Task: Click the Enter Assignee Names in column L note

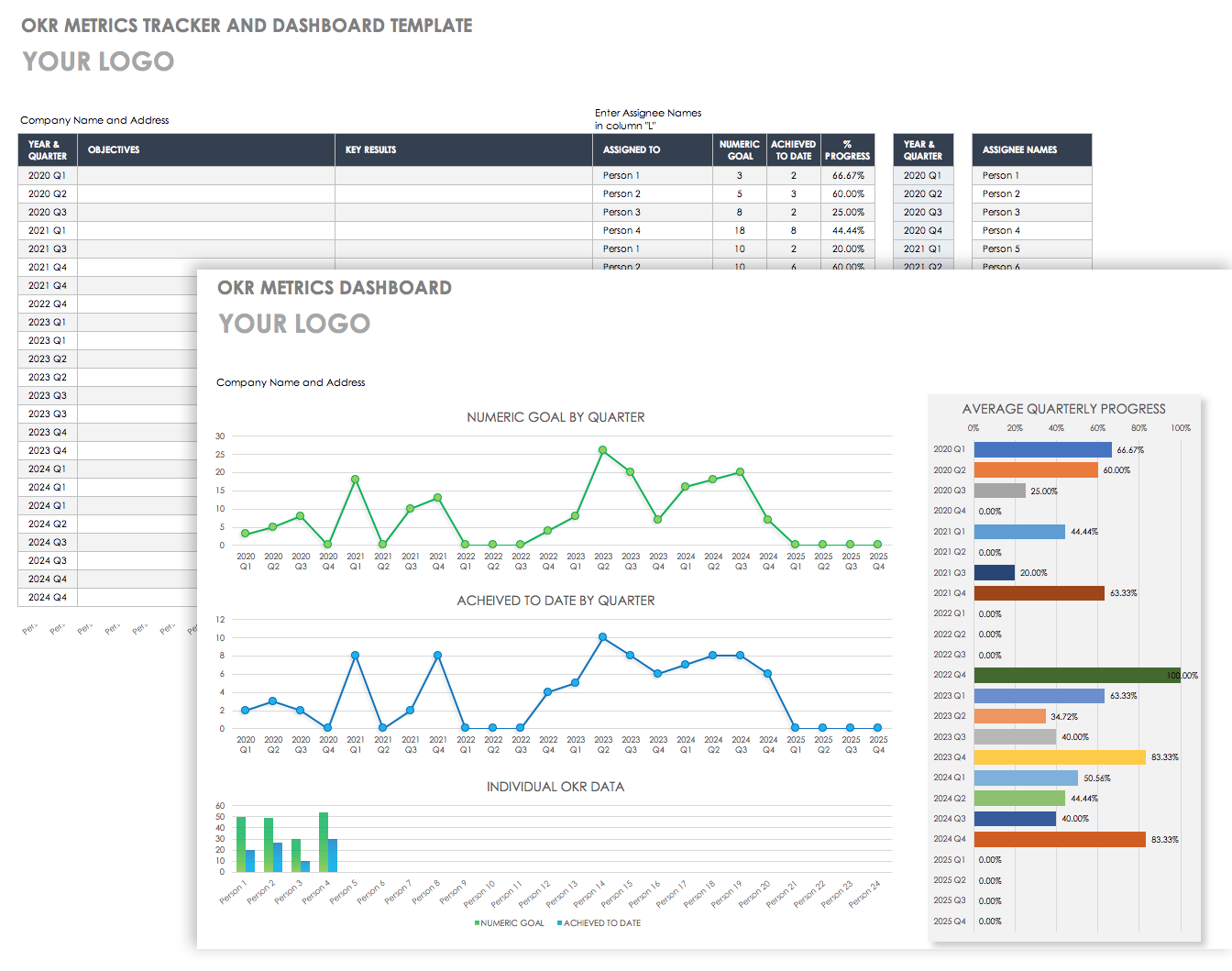Action: (x=648, y=119)
